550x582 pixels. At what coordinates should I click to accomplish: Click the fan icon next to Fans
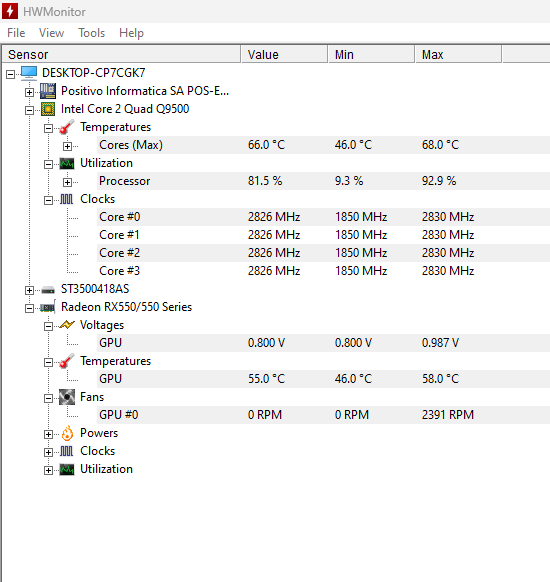click(67, 397)
